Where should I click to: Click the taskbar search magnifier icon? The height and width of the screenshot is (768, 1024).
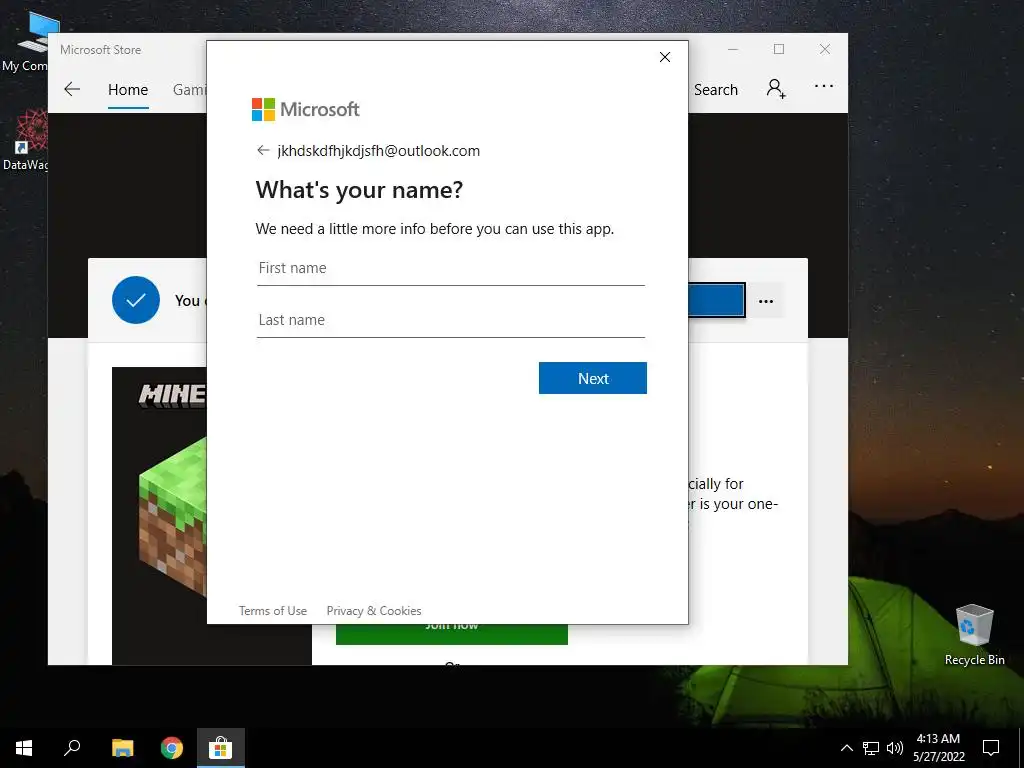(72, 748)
